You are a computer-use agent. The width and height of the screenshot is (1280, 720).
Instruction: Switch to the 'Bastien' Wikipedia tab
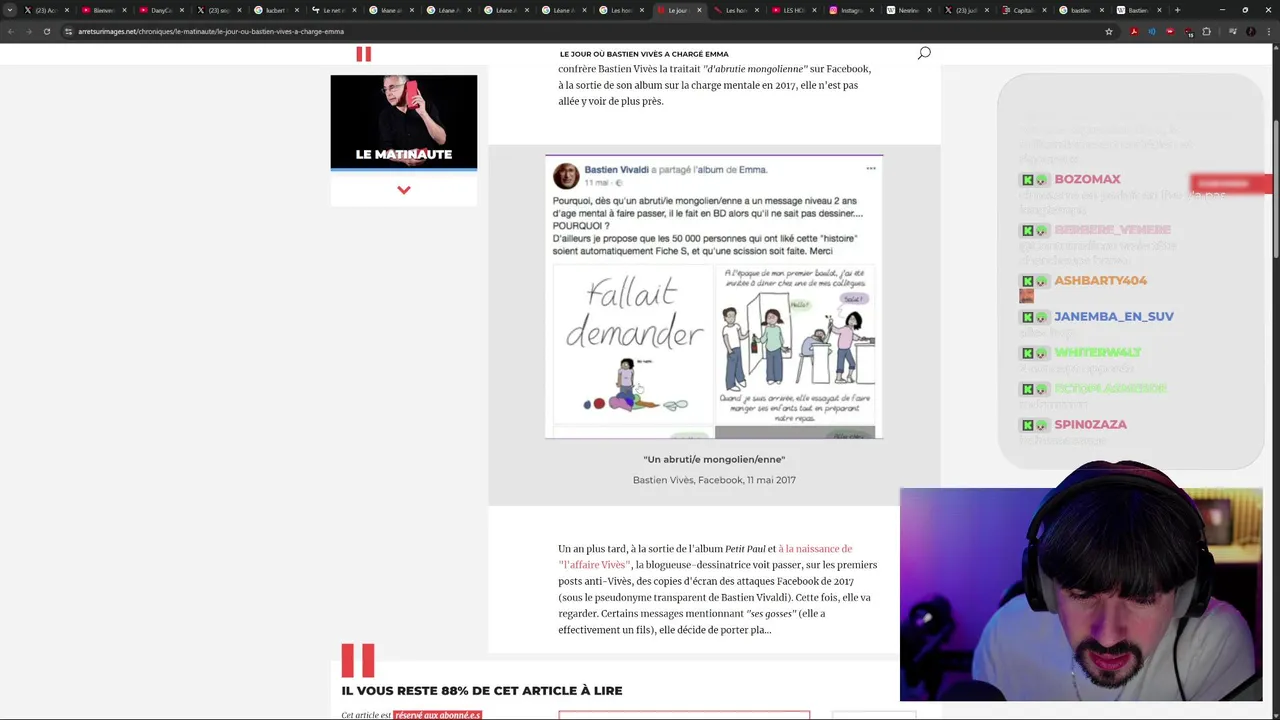[1138, 10]
